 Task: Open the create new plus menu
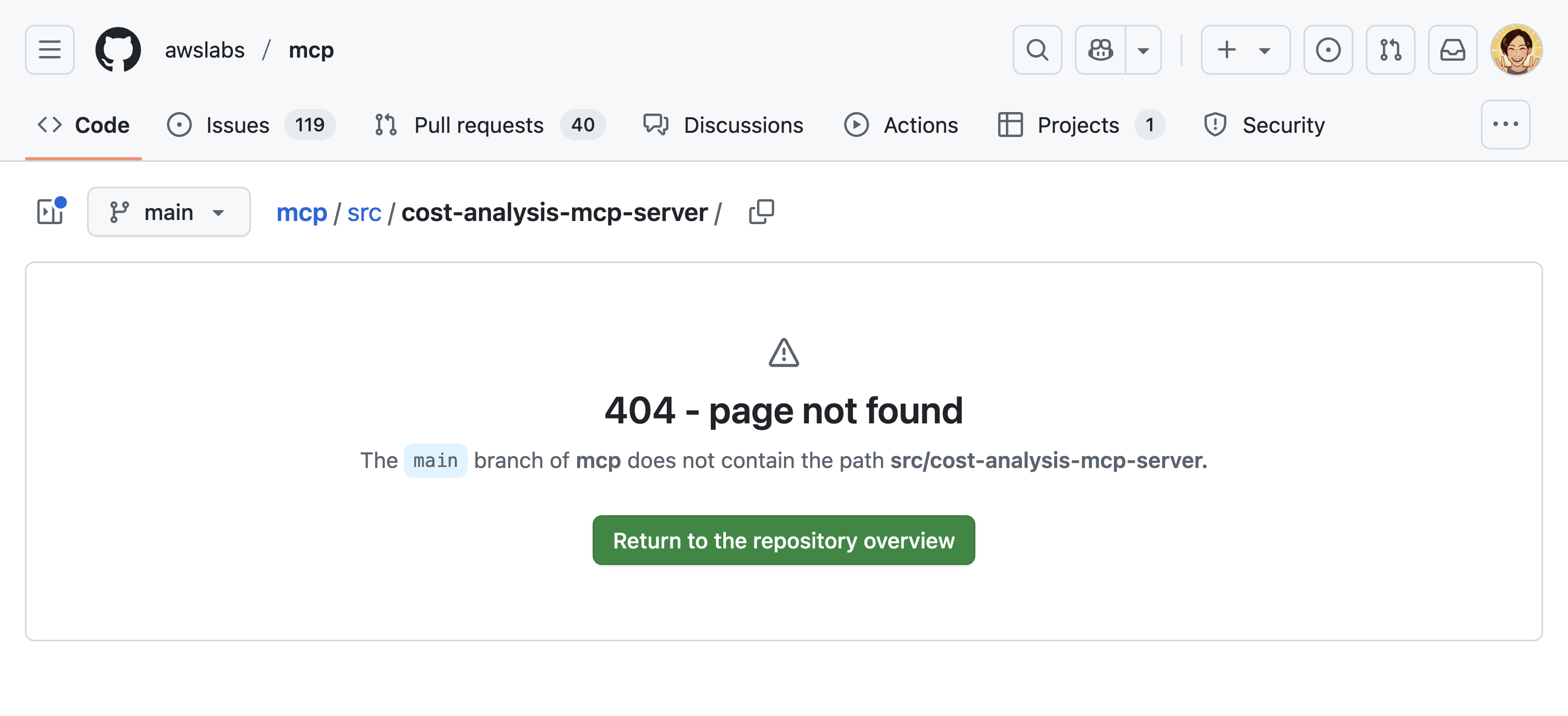(1245, 50)
